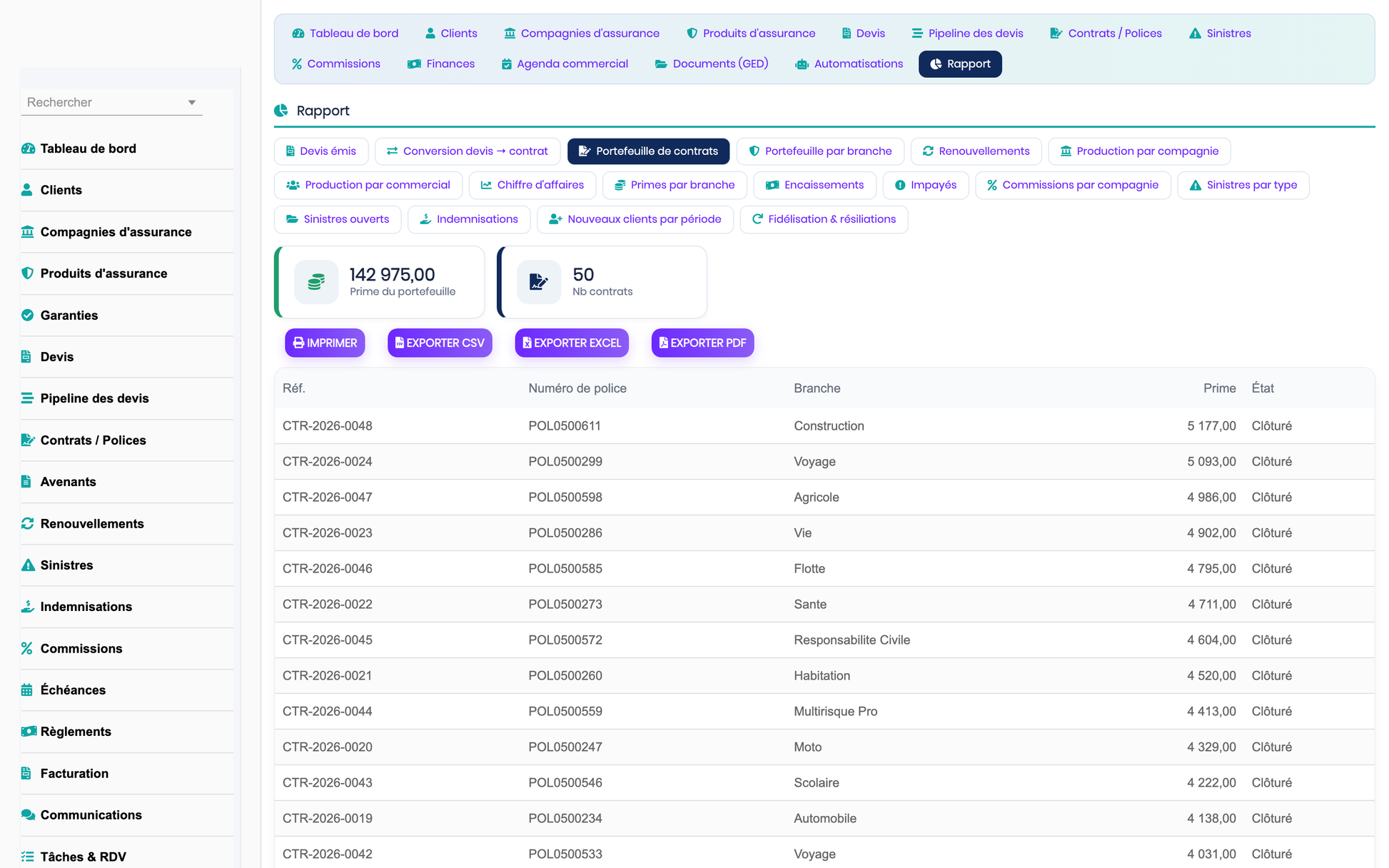Click the calendar-check icon of Agenda commercial

tap(507, 64)
